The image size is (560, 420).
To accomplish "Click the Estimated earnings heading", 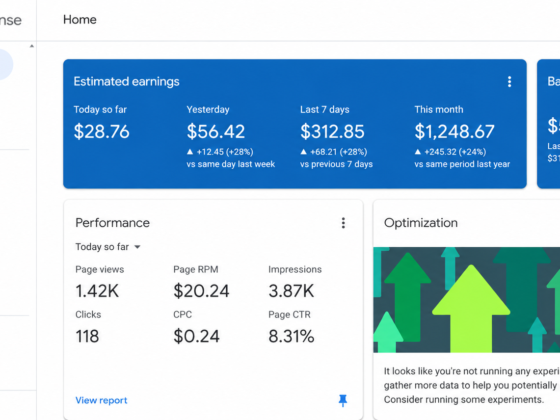I will (x=126, y=81).
